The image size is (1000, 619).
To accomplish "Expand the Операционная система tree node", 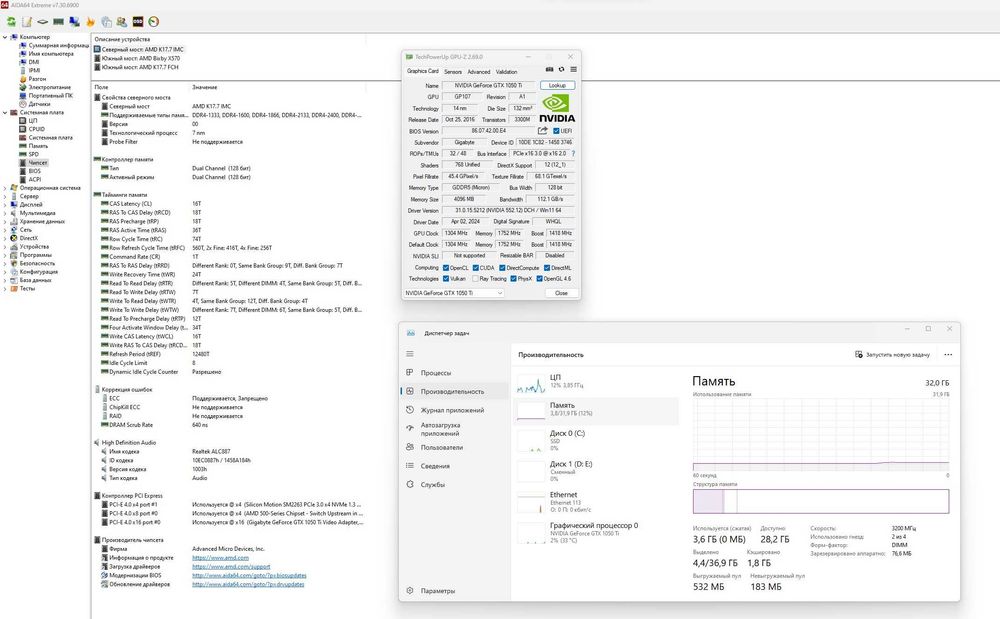I will [5, 188].
